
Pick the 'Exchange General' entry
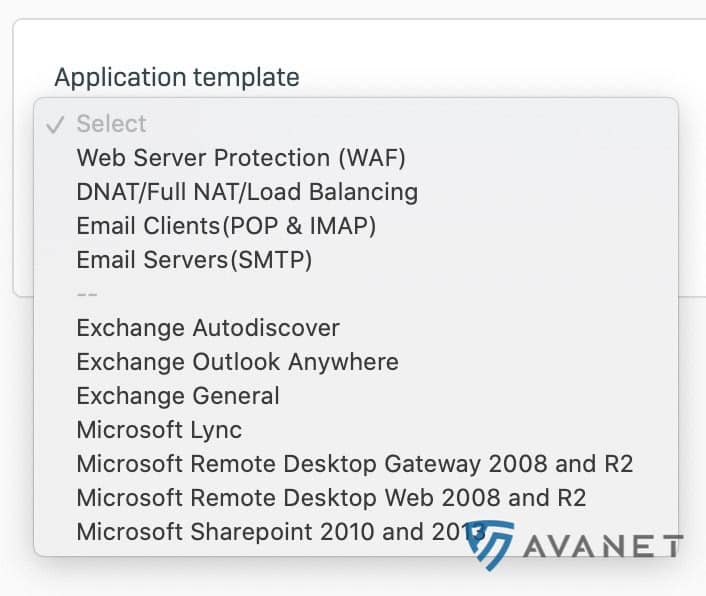178,396
